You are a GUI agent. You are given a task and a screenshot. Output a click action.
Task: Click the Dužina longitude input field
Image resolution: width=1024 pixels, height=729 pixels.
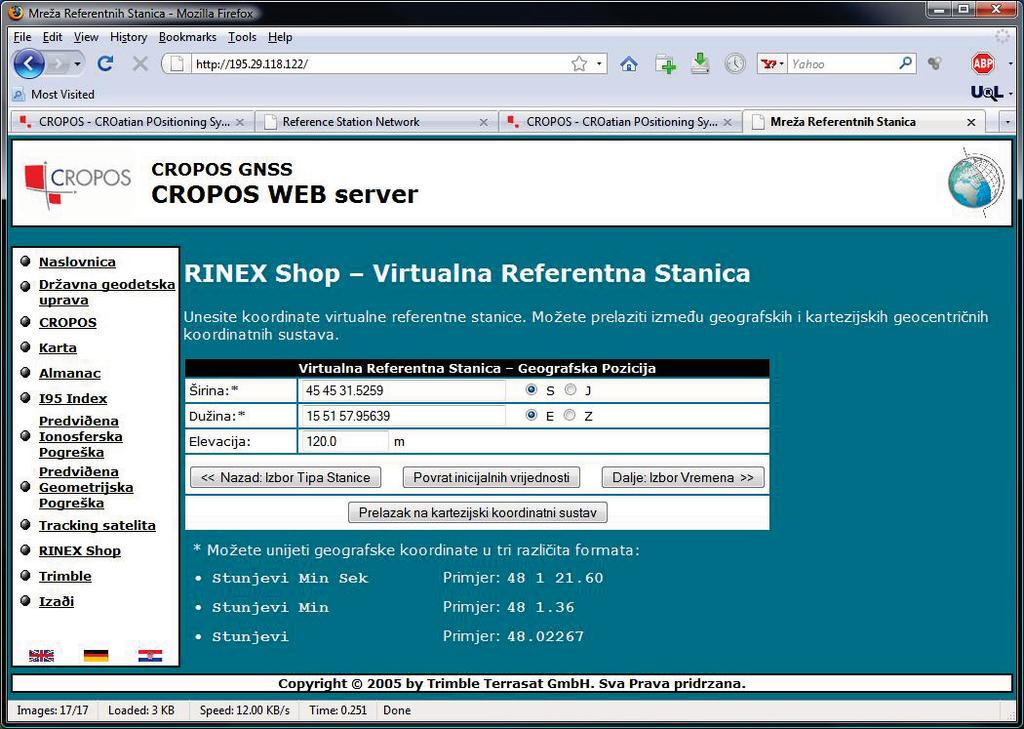coord(403,415)
